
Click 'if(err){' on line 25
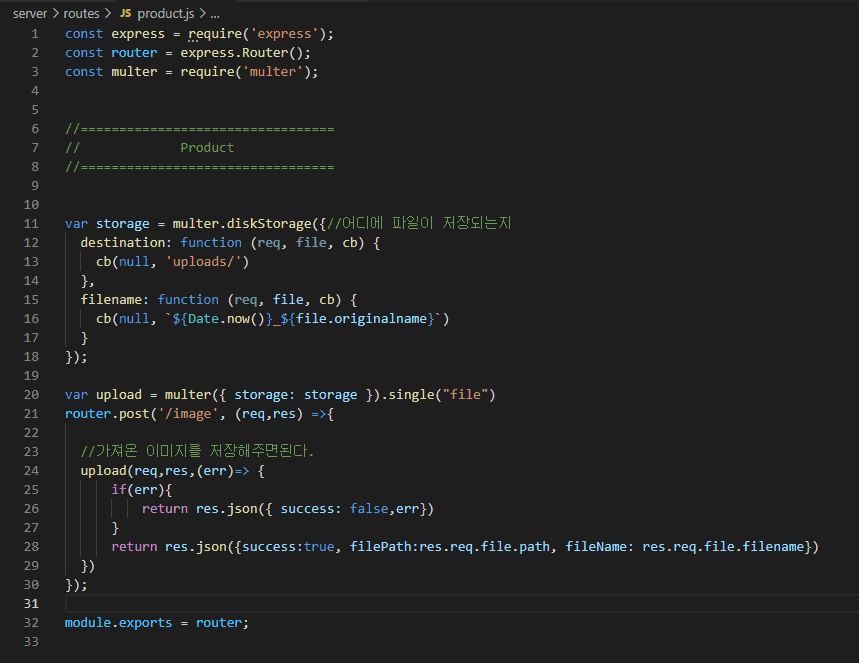coord(142,490)
